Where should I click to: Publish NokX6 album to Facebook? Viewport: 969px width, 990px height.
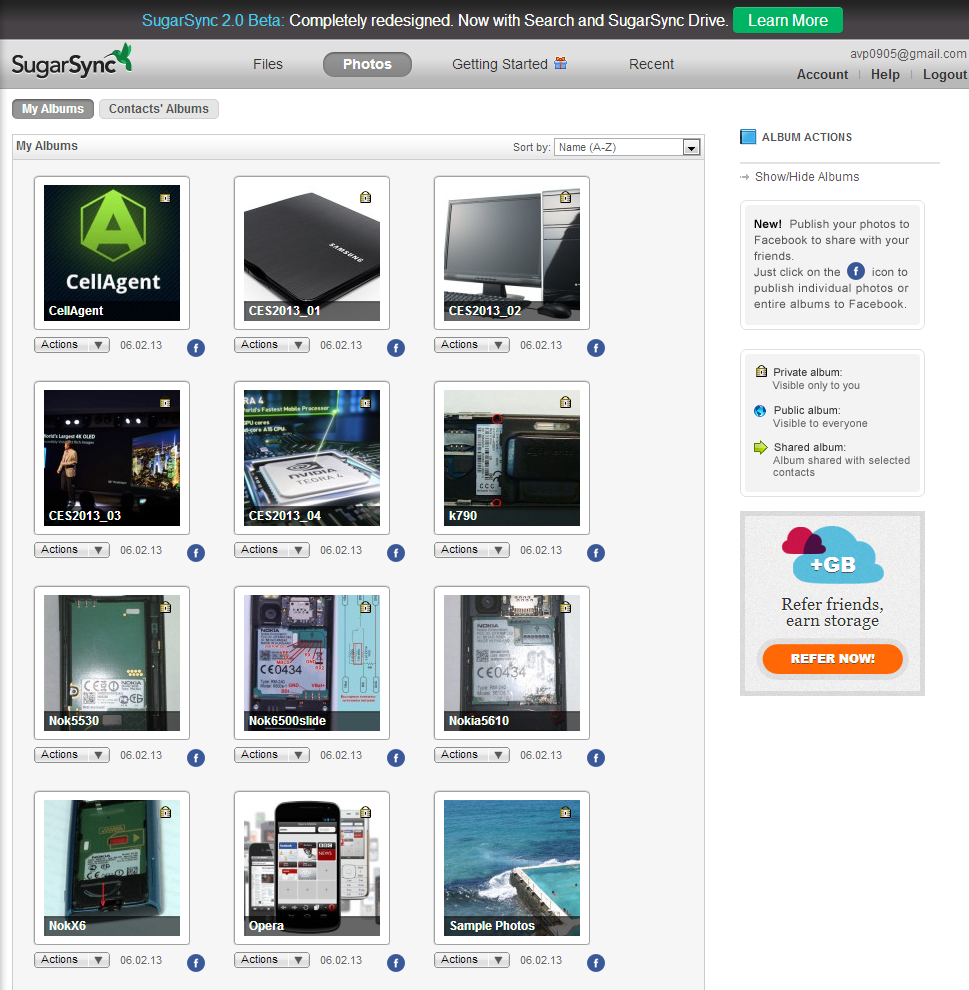pyautogui.click(x=196, y=963)
